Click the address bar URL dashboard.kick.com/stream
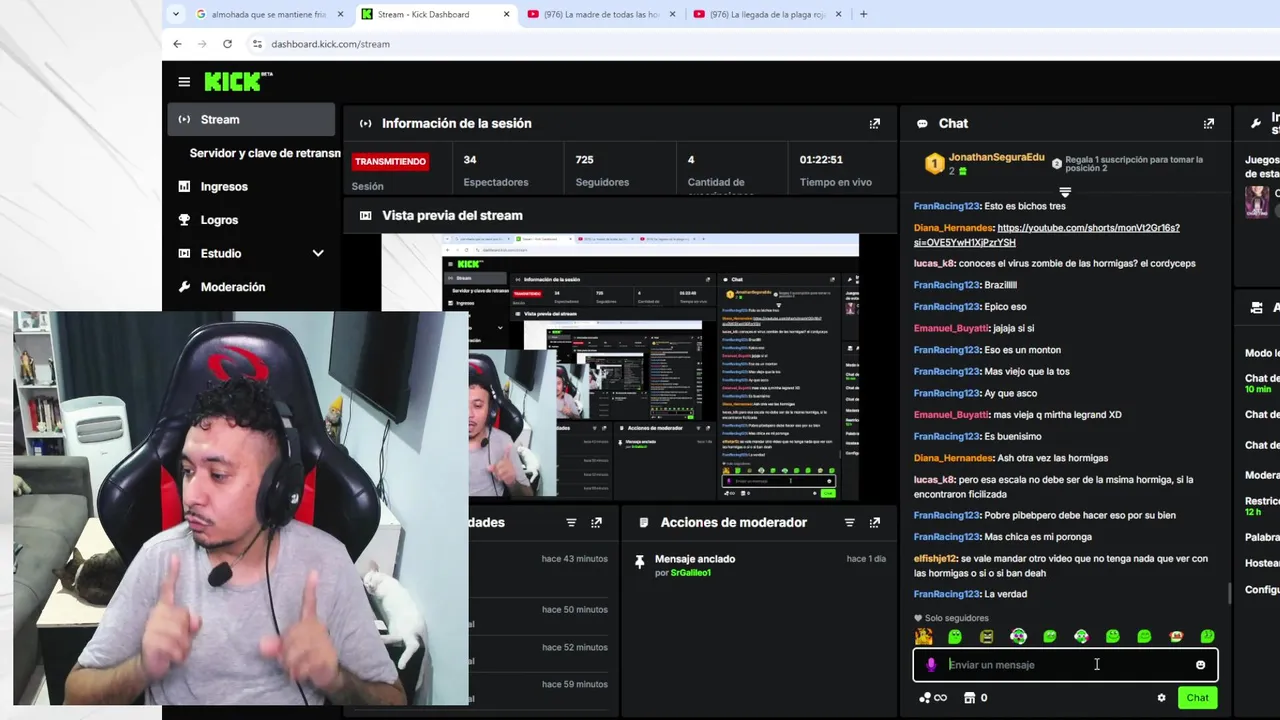The height and width of the screenshot is (720, 1280). click(x=330, y=44)
